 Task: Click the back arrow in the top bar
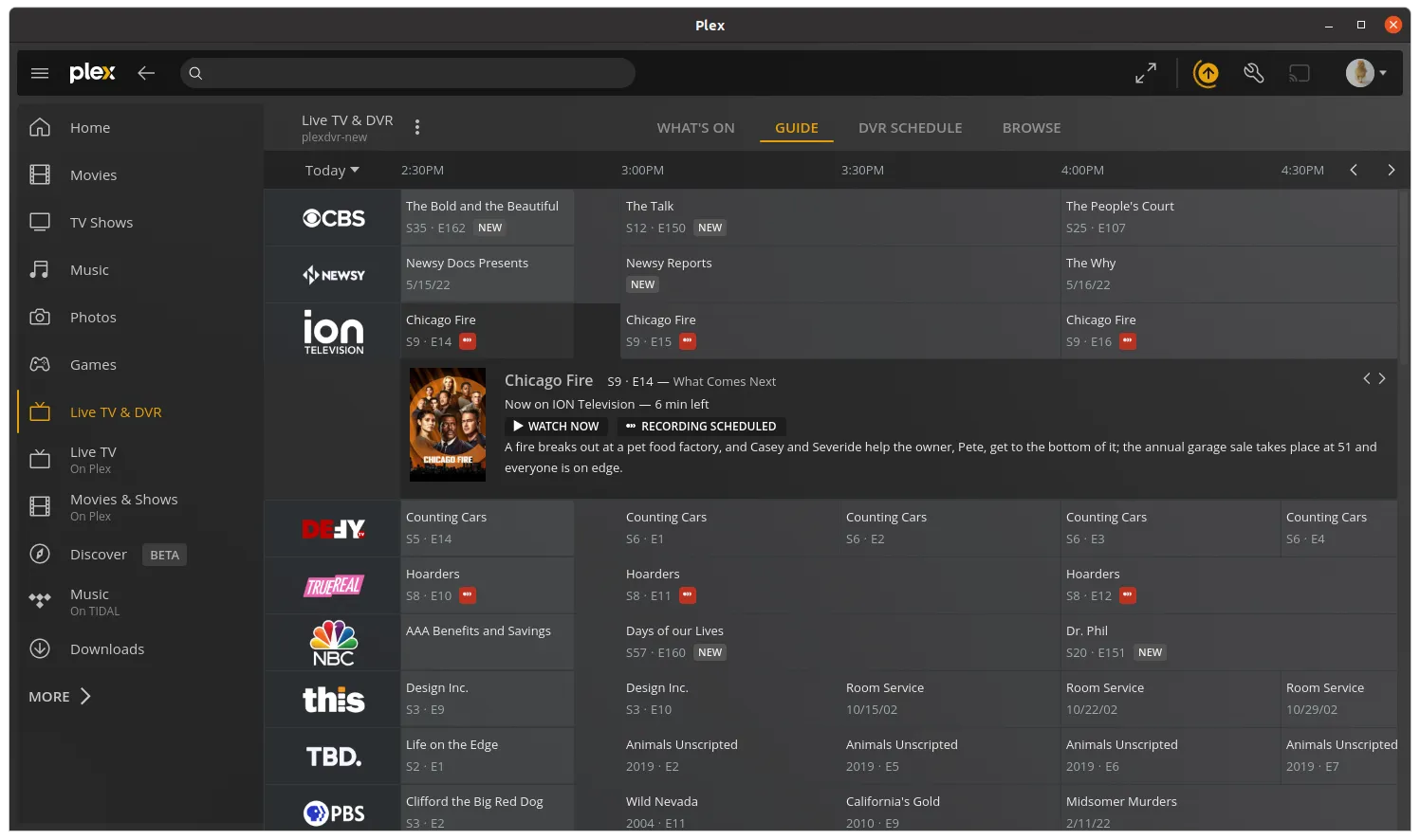coord(146,73)
